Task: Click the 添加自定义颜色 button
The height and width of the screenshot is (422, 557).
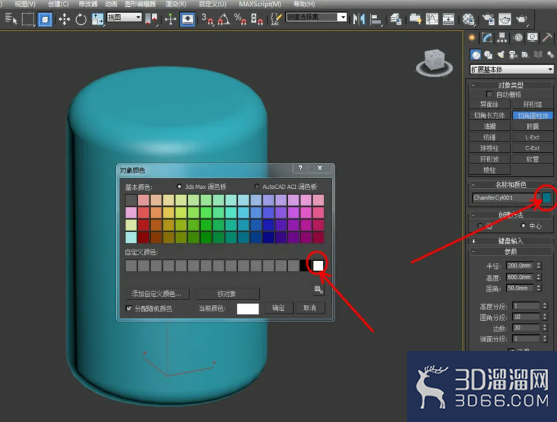Action: (157, 294)
